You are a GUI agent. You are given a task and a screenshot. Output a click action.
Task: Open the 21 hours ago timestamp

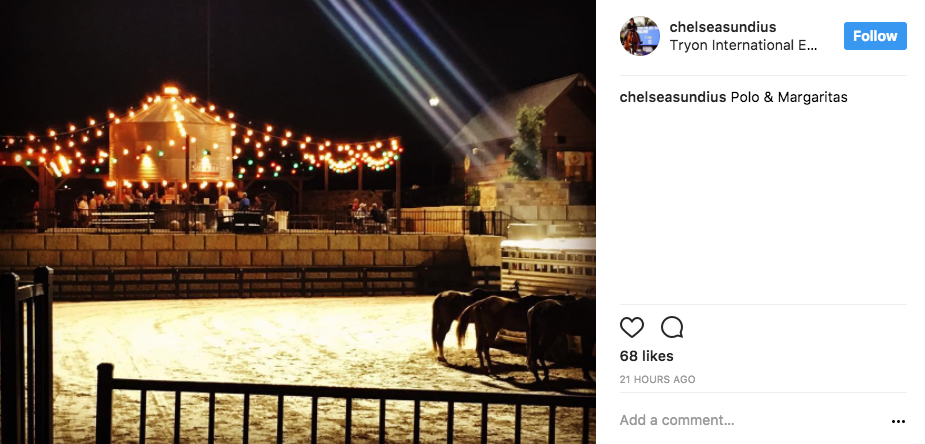point(657,380)
